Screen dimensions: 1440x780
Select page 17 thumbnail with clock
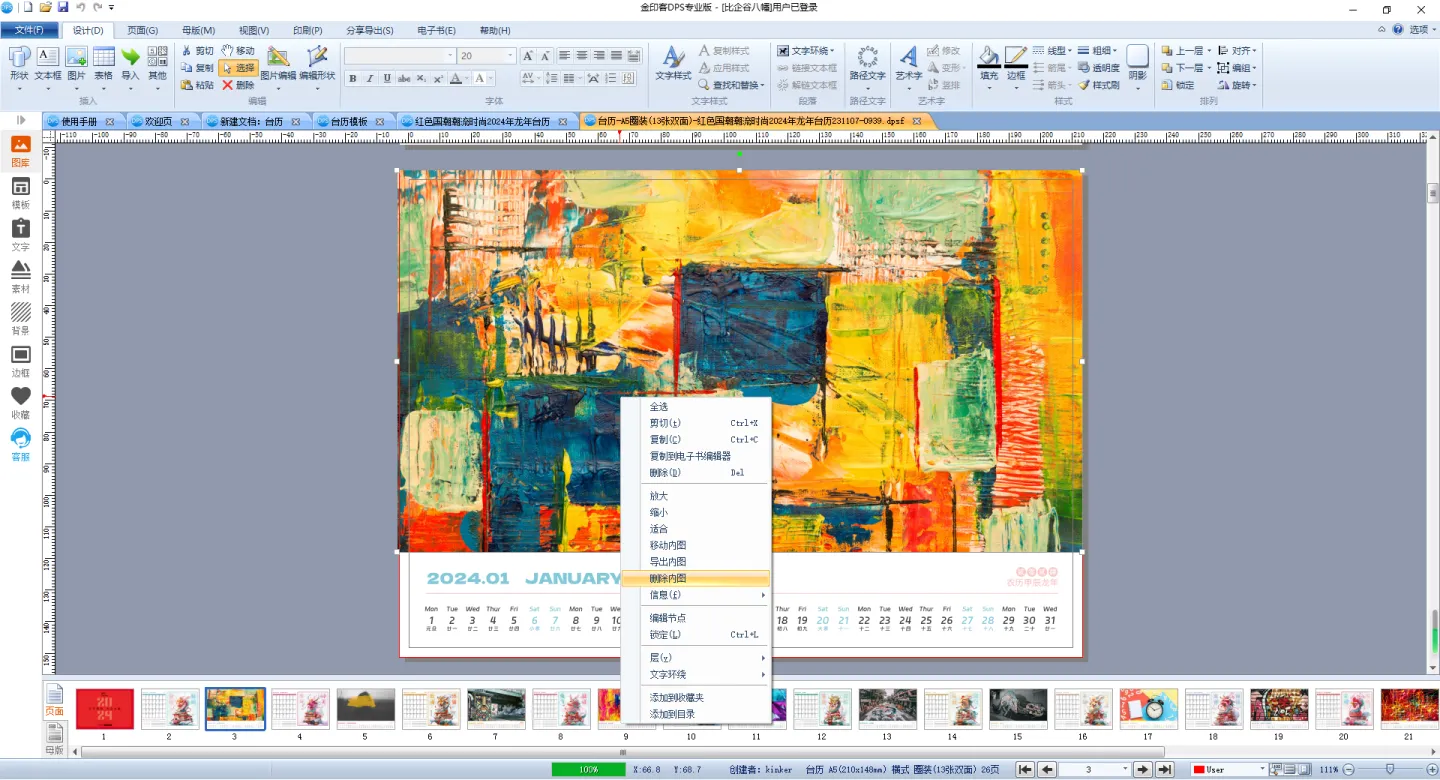point(1148,708)
